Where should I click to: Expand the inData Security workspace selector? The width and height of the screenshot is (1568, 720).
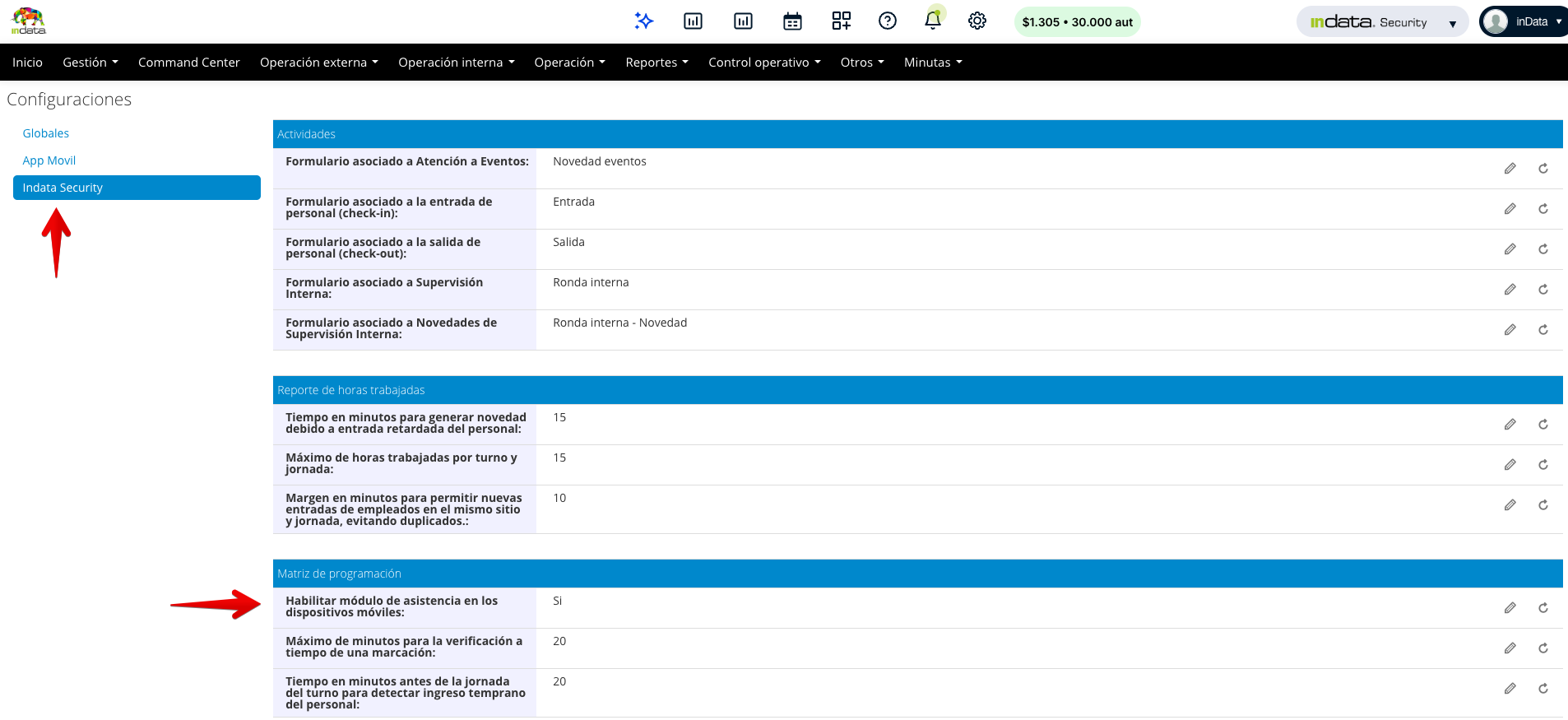coord(1381,22)
